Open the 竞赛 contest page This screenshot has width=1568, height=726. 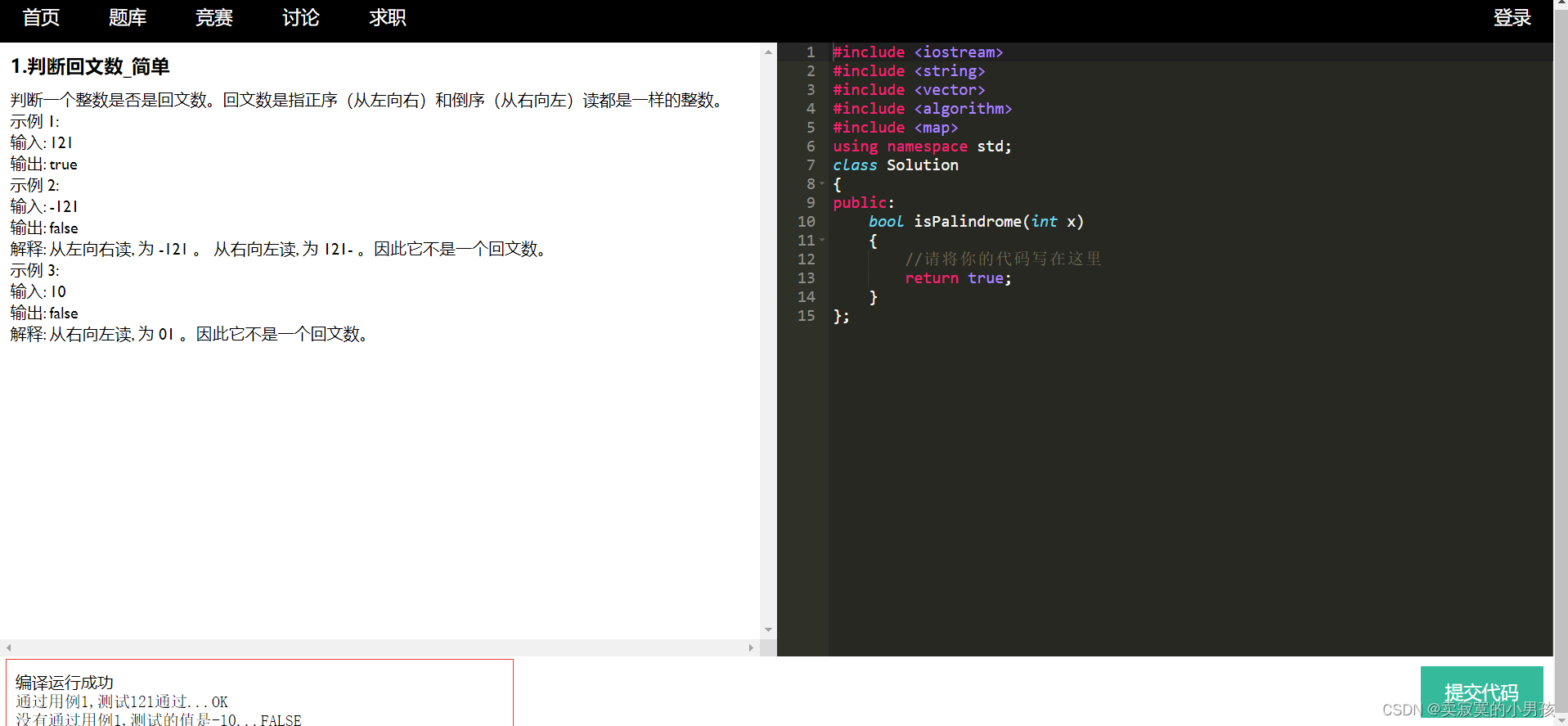pos(214,17)
